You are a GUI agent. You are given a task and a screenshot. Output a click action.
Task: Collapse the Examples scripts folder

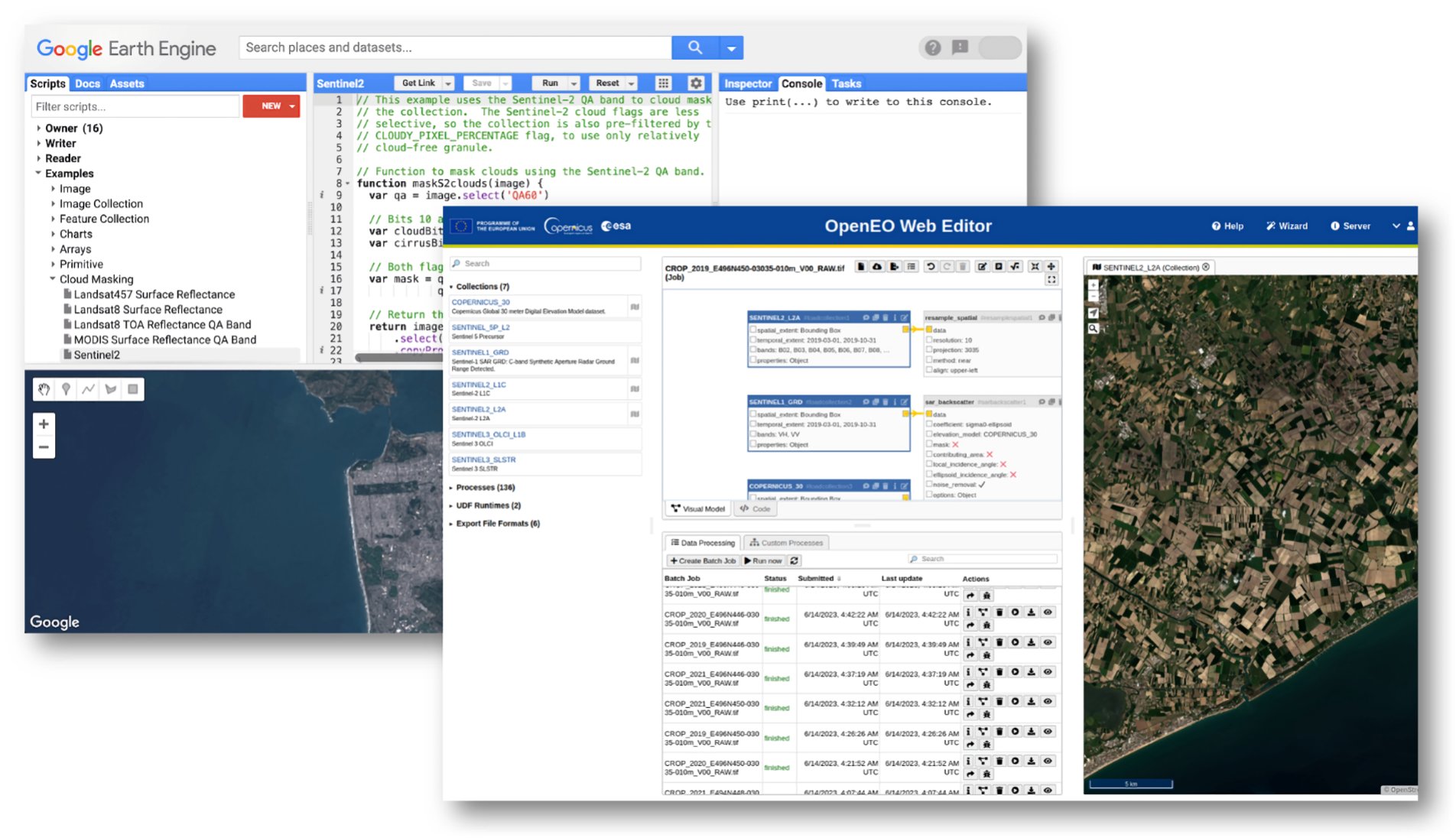click(x=39, y=174)
